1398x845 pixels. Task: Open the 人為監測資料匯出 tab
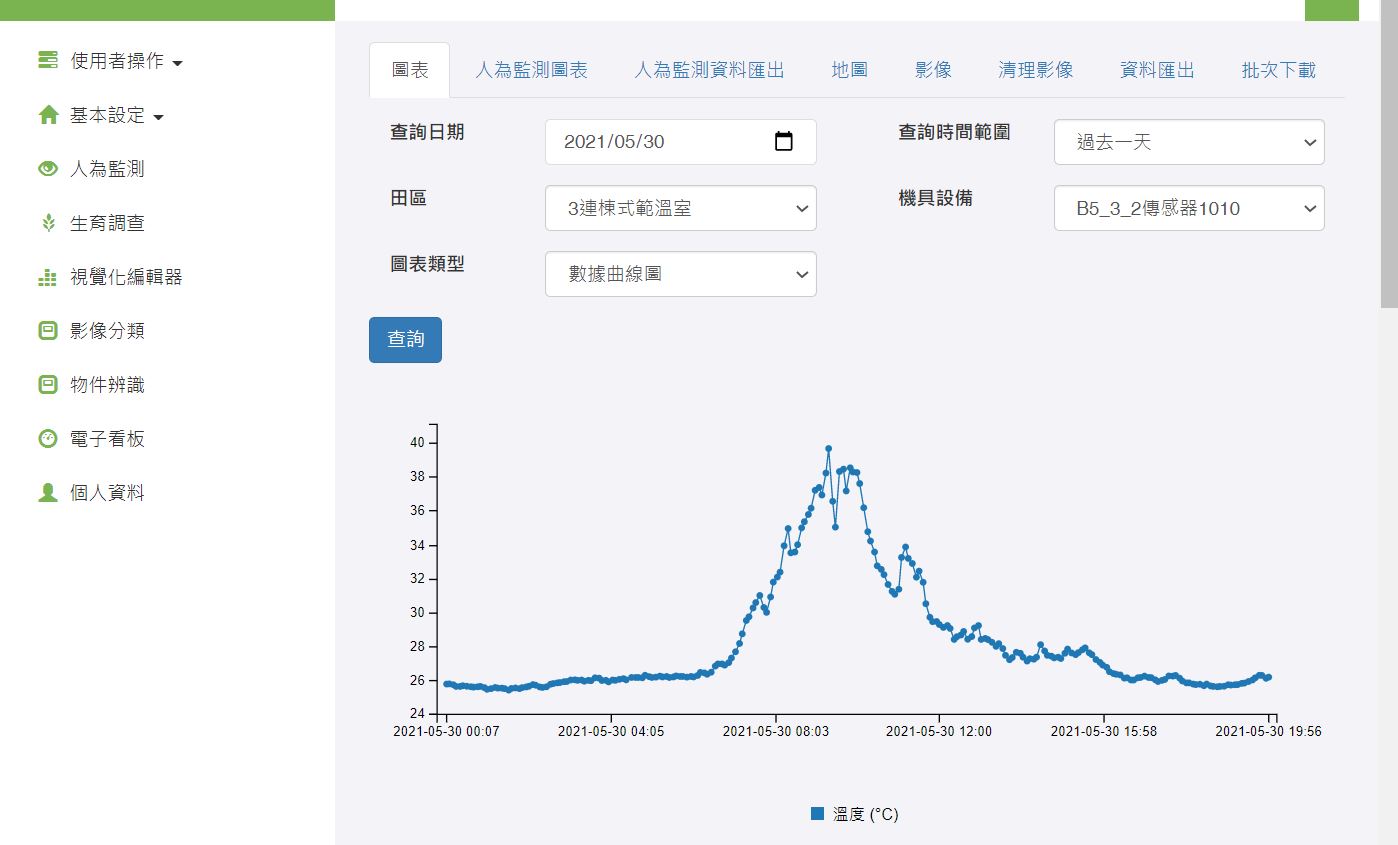click(x=709, y=69)
